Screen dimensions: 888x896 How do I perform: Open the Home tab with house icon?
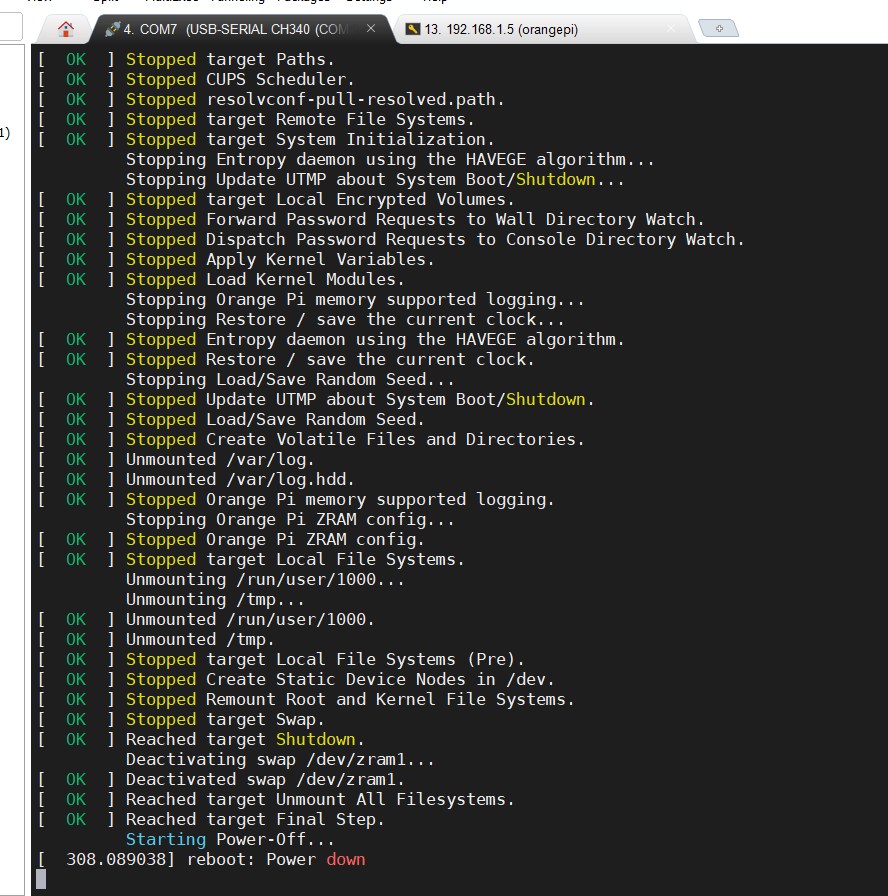[66, 29]
